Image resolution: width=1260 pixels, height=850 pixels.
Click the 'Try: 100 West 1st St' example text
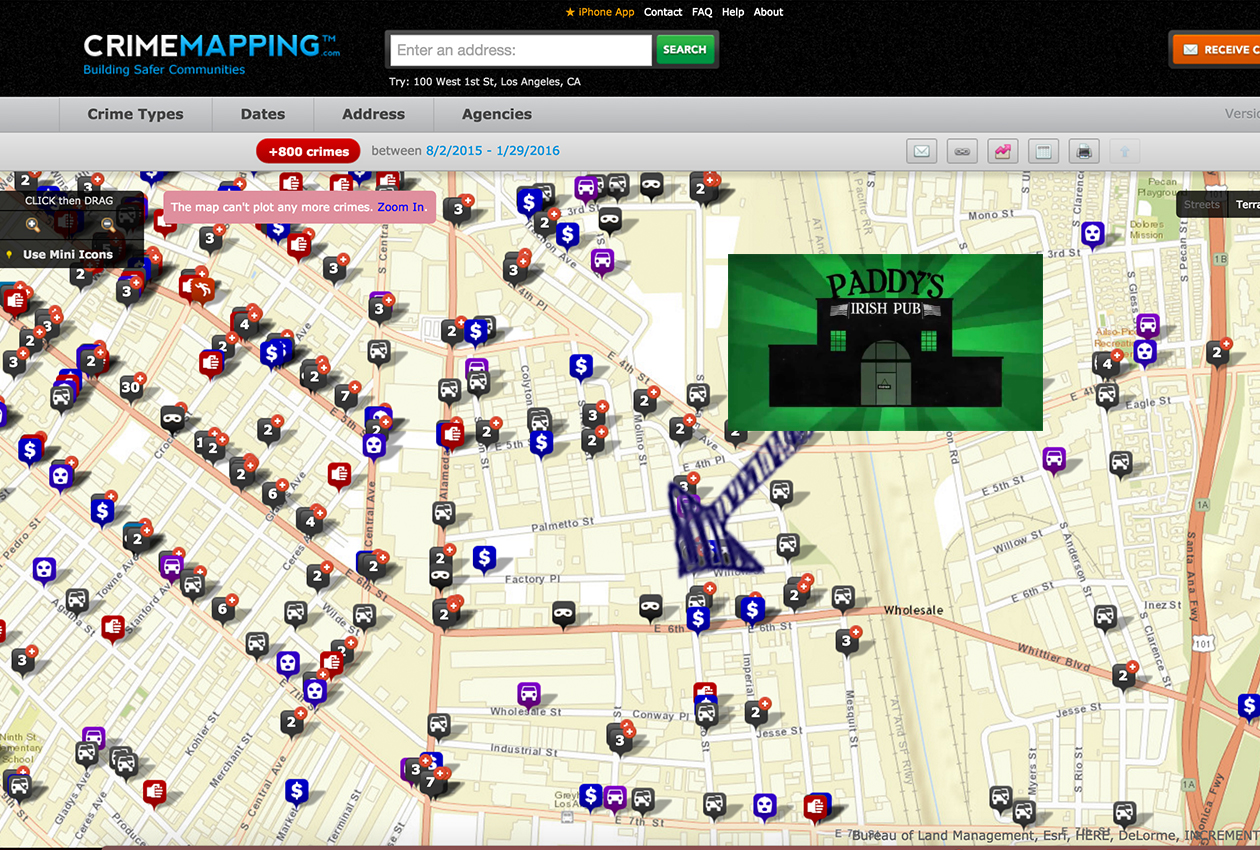point(485,82)
